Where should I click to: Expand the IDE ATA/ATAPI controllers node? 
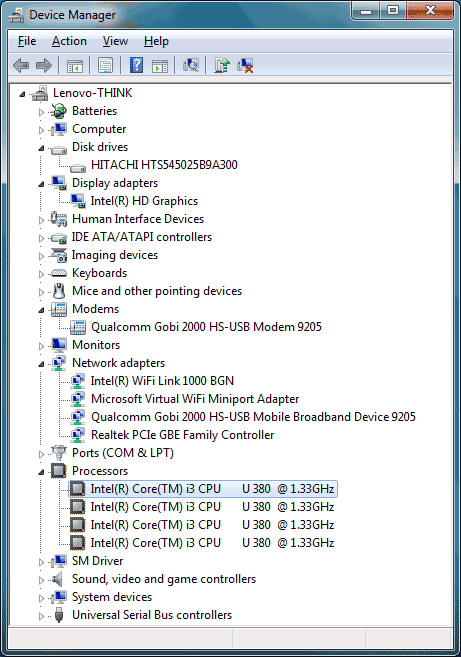tap(41, 238)
